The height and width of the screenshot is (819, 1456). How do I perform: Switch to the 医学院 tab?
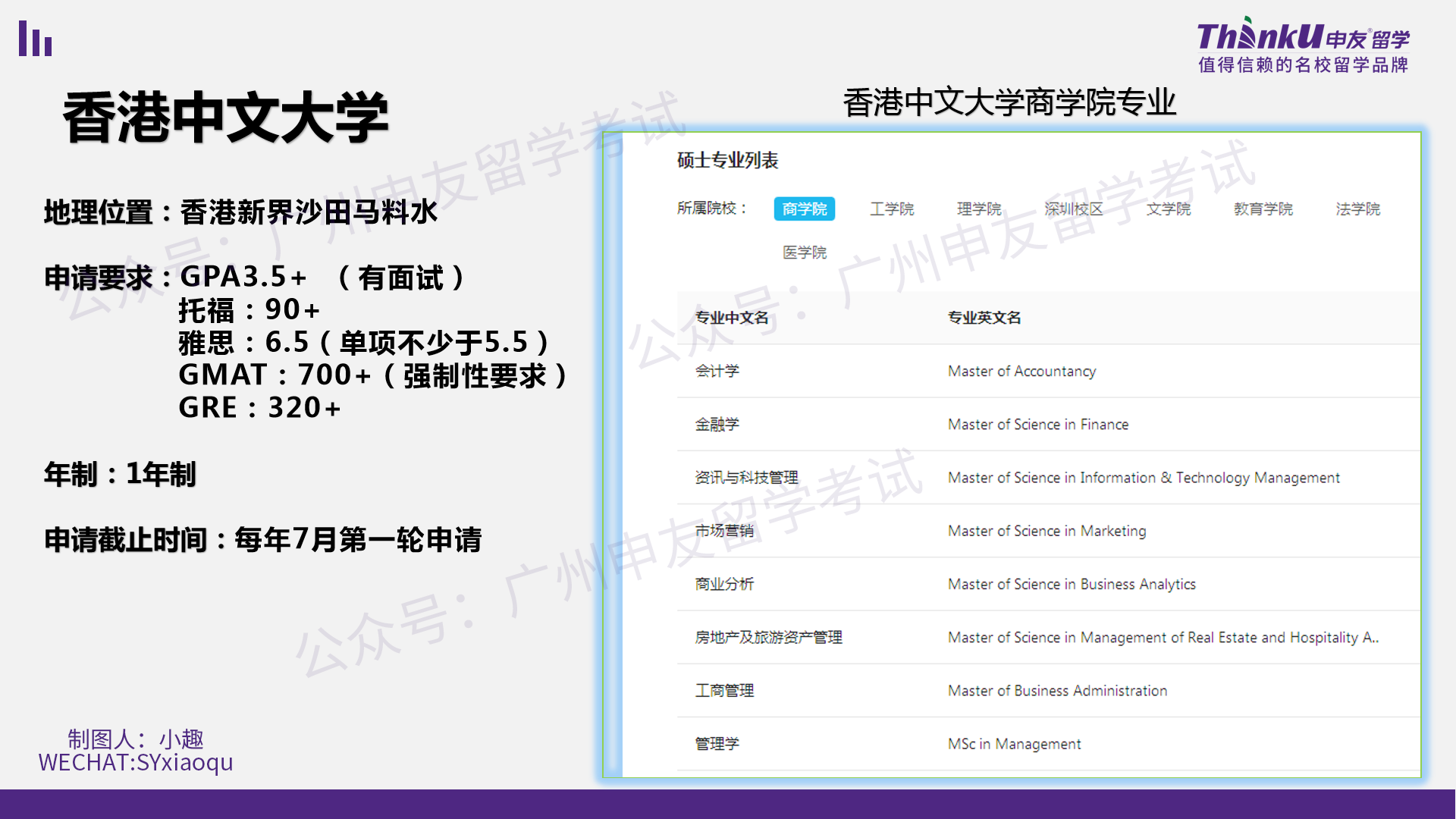coord(805,252)
